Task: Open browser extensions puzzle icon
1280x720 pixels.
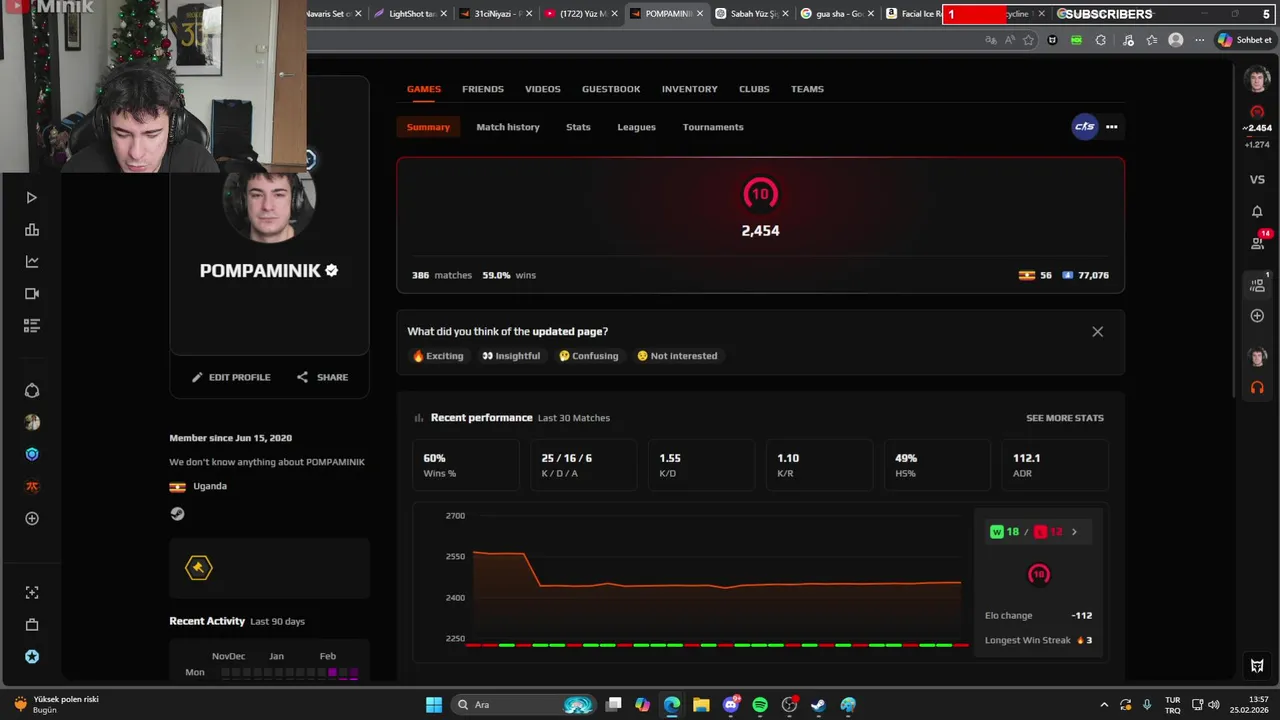Action: click(1101, 40)
